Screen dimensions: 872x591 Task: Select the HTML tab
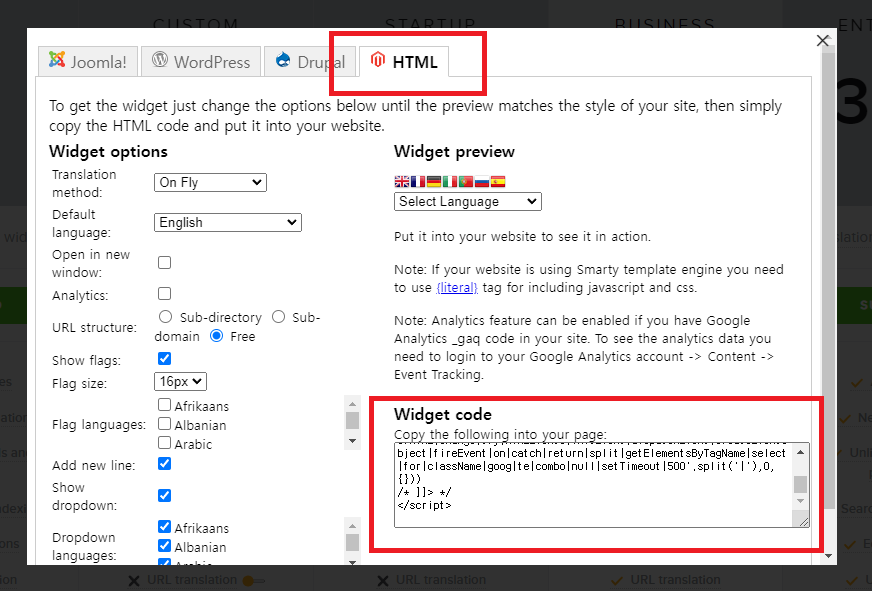click(x=404, y=61)
